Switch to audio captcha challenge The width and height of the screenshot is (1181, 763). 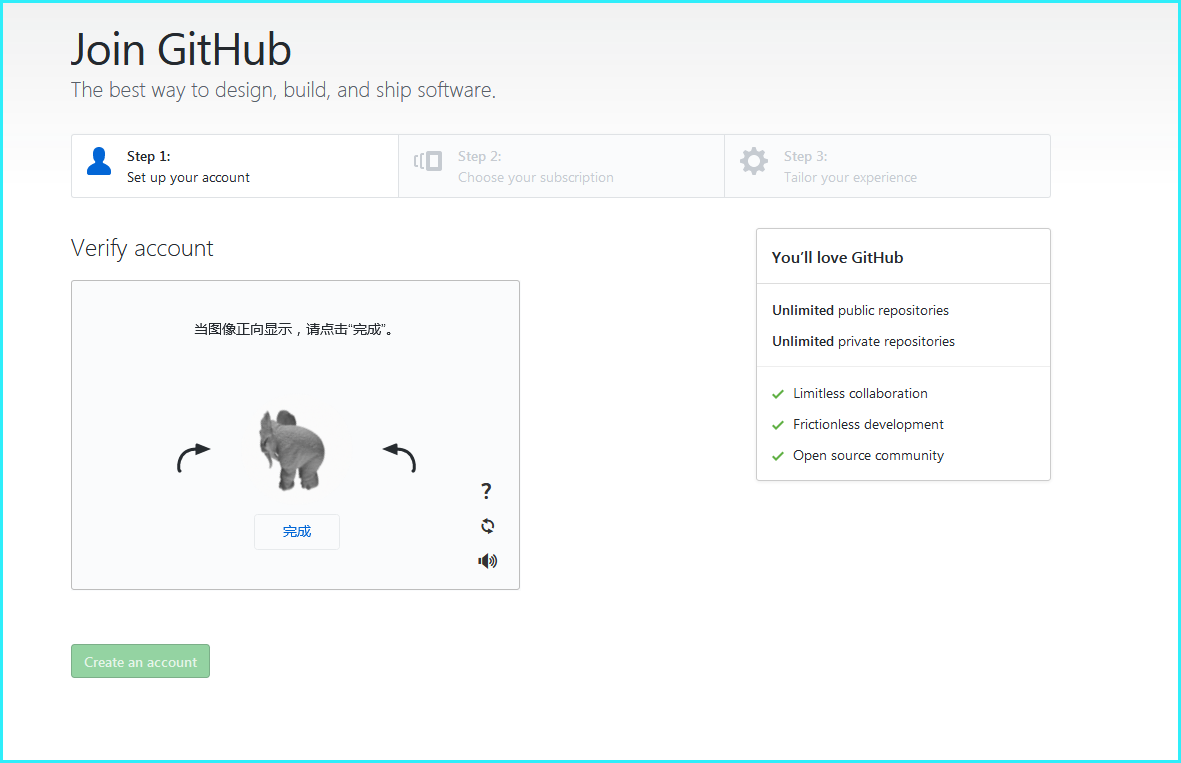(x=487, y=560)
